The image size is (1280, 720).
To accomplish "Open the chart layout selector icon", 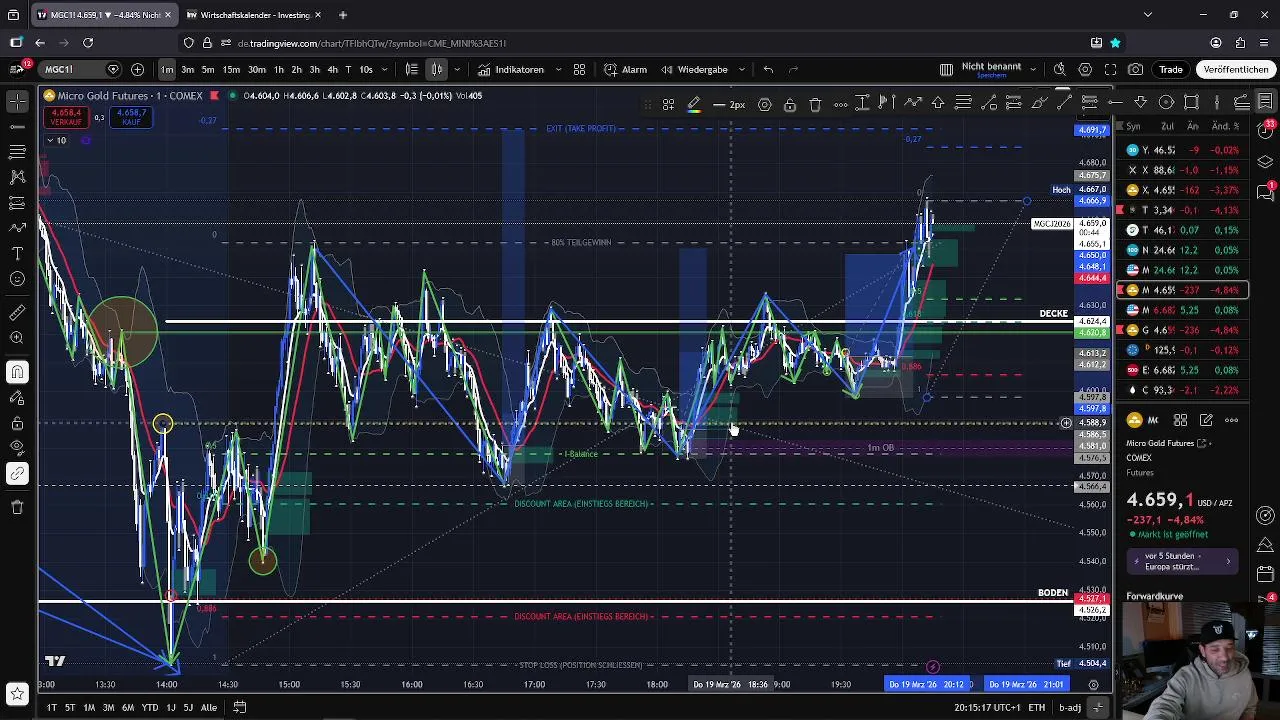I will pos(946,69).
